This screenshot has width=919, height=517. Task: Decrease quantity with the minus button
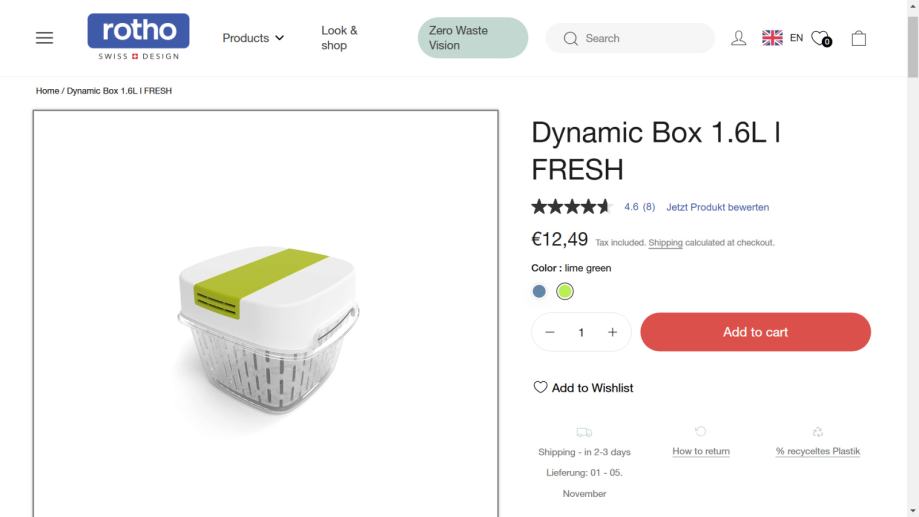click(x=550, y=332)
